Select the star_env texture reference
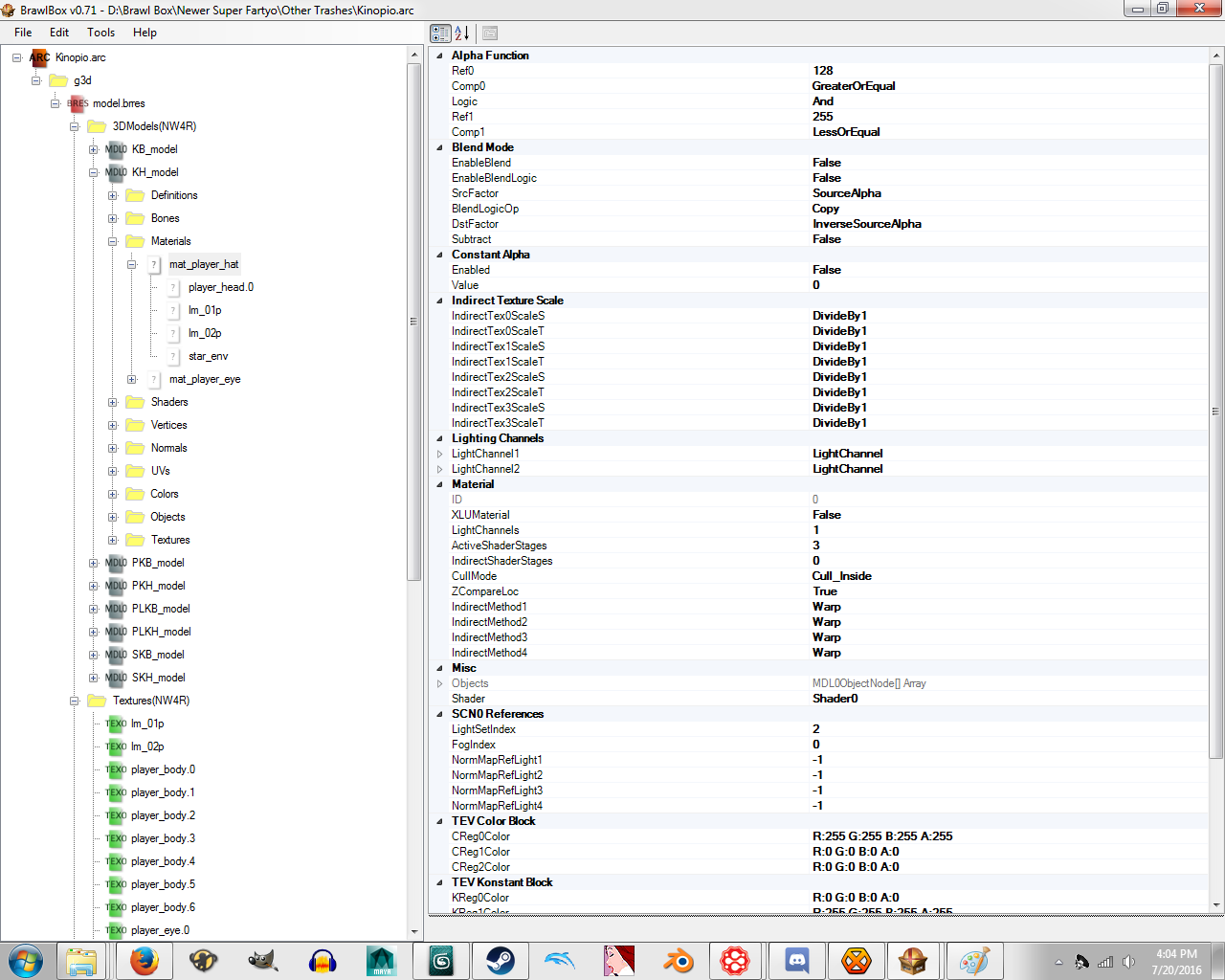 (208, 356)
